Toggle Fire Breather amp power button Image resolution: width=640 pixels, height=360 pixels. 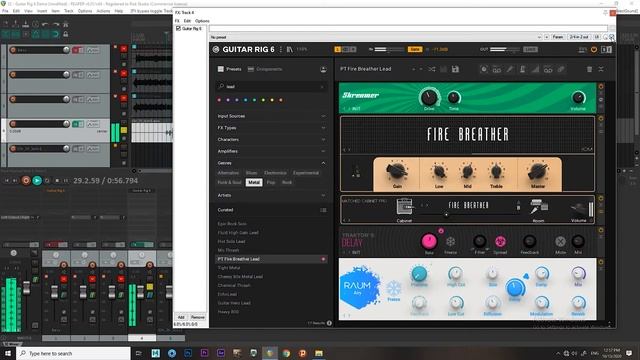click(601, 118)
